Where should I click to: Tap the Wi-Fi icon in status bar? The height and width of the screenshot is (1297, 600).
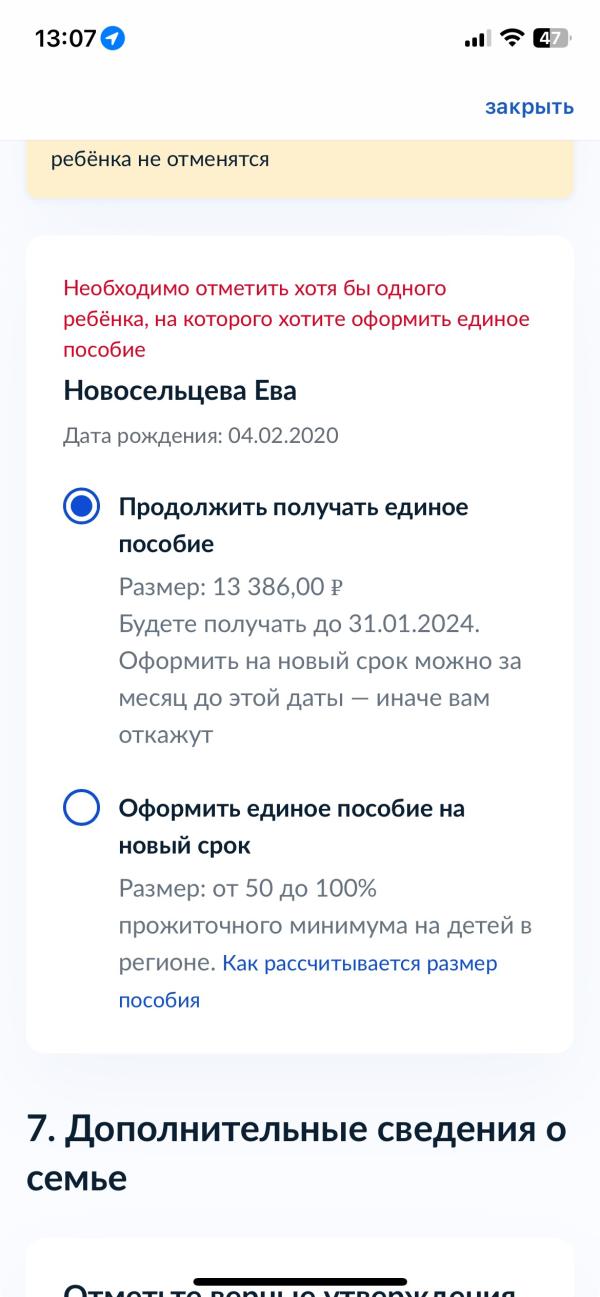point(513,38)
